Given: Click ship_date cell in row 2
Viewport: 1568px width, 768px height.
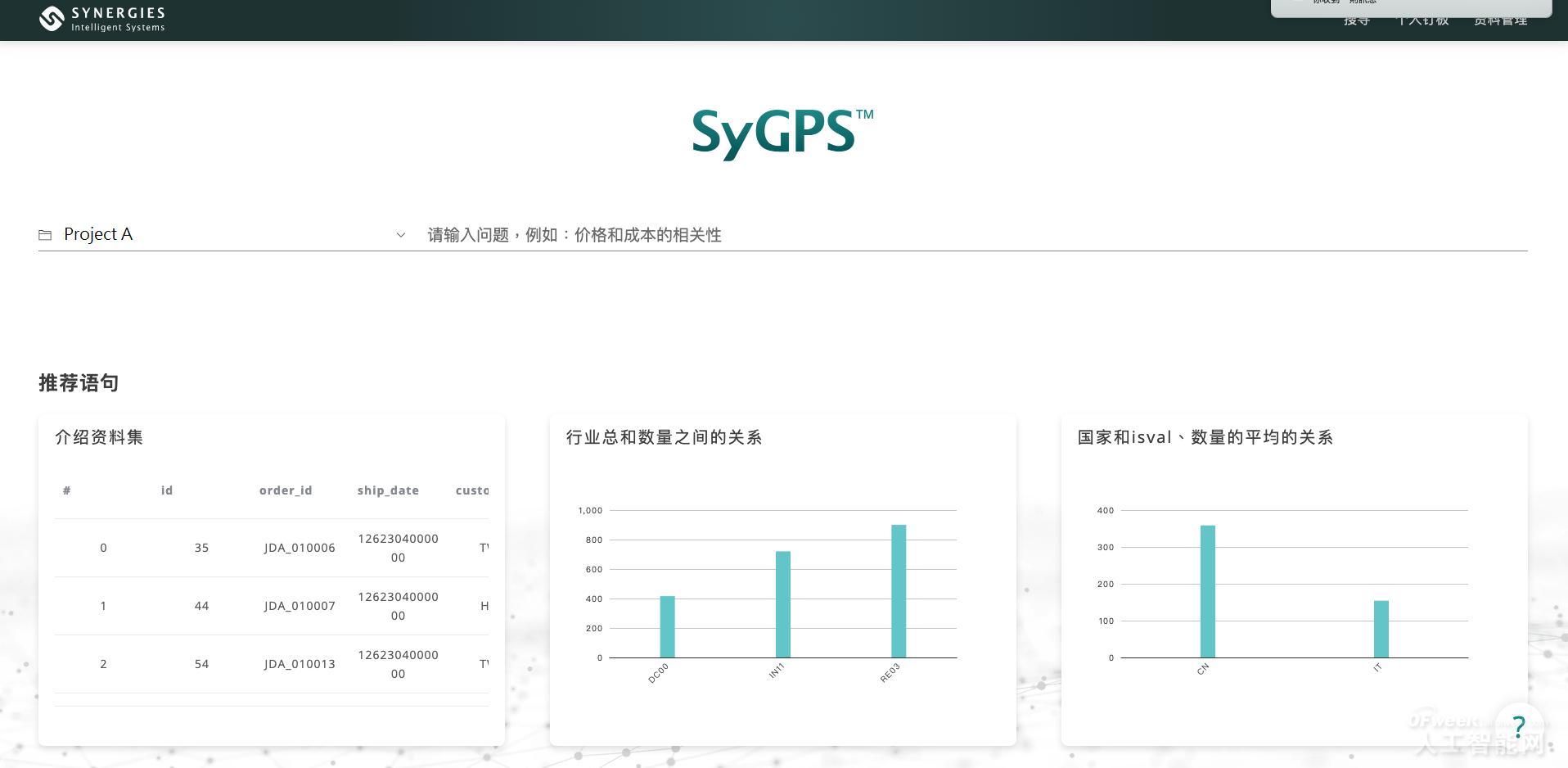Looking at the screenshot, I should [398, 664].
